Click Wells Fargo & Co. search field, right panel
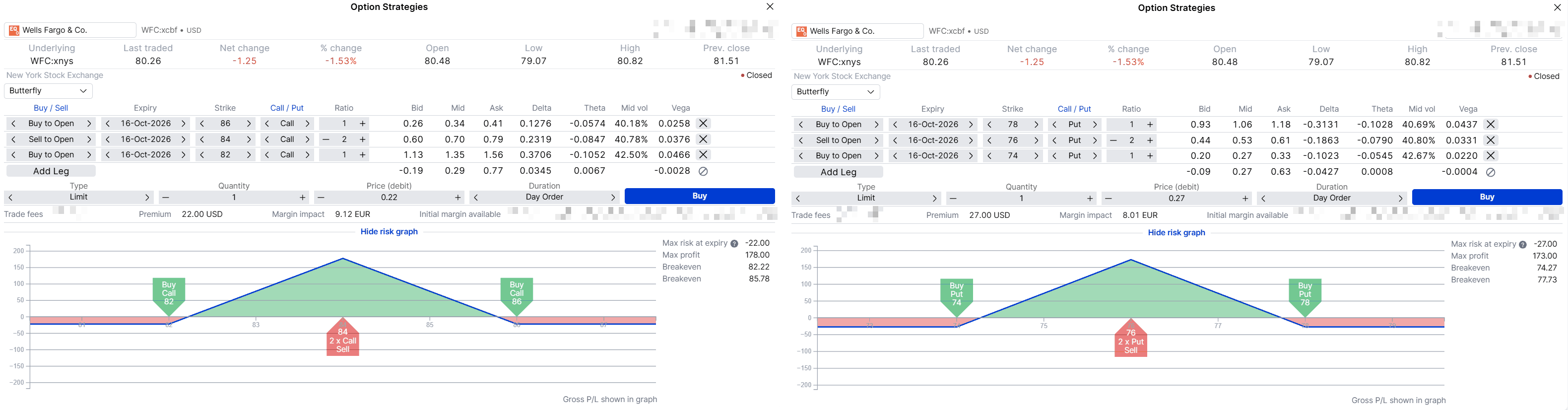 (857, 31)
